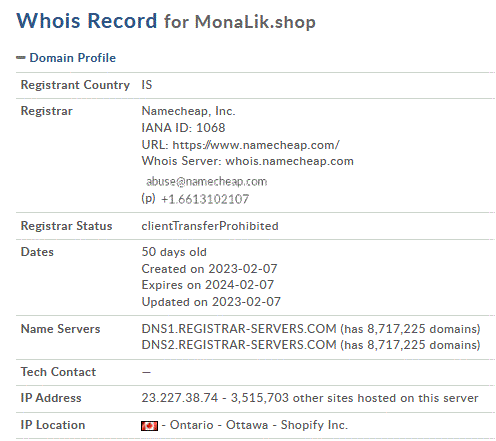Click Namecheap, Inc. registrar name
Screen dimensions: 496x441
(188, 111)
